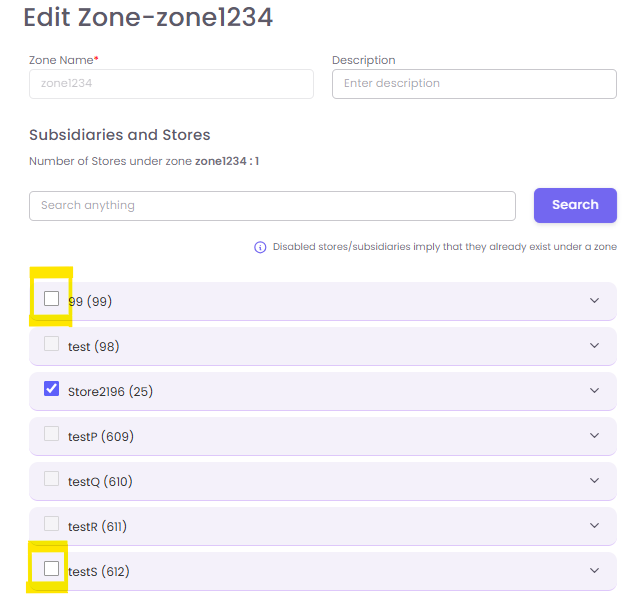The image size is (636, 596).
Task: Check the 99 (99) checkbox
Action: [x=52, y=299]
